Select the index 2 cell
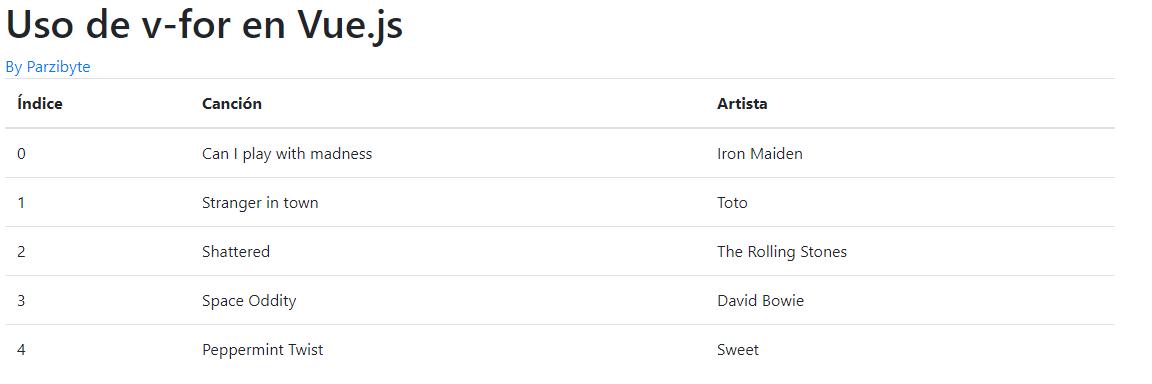Screen dimensions: 1152x384 (21, 252)
